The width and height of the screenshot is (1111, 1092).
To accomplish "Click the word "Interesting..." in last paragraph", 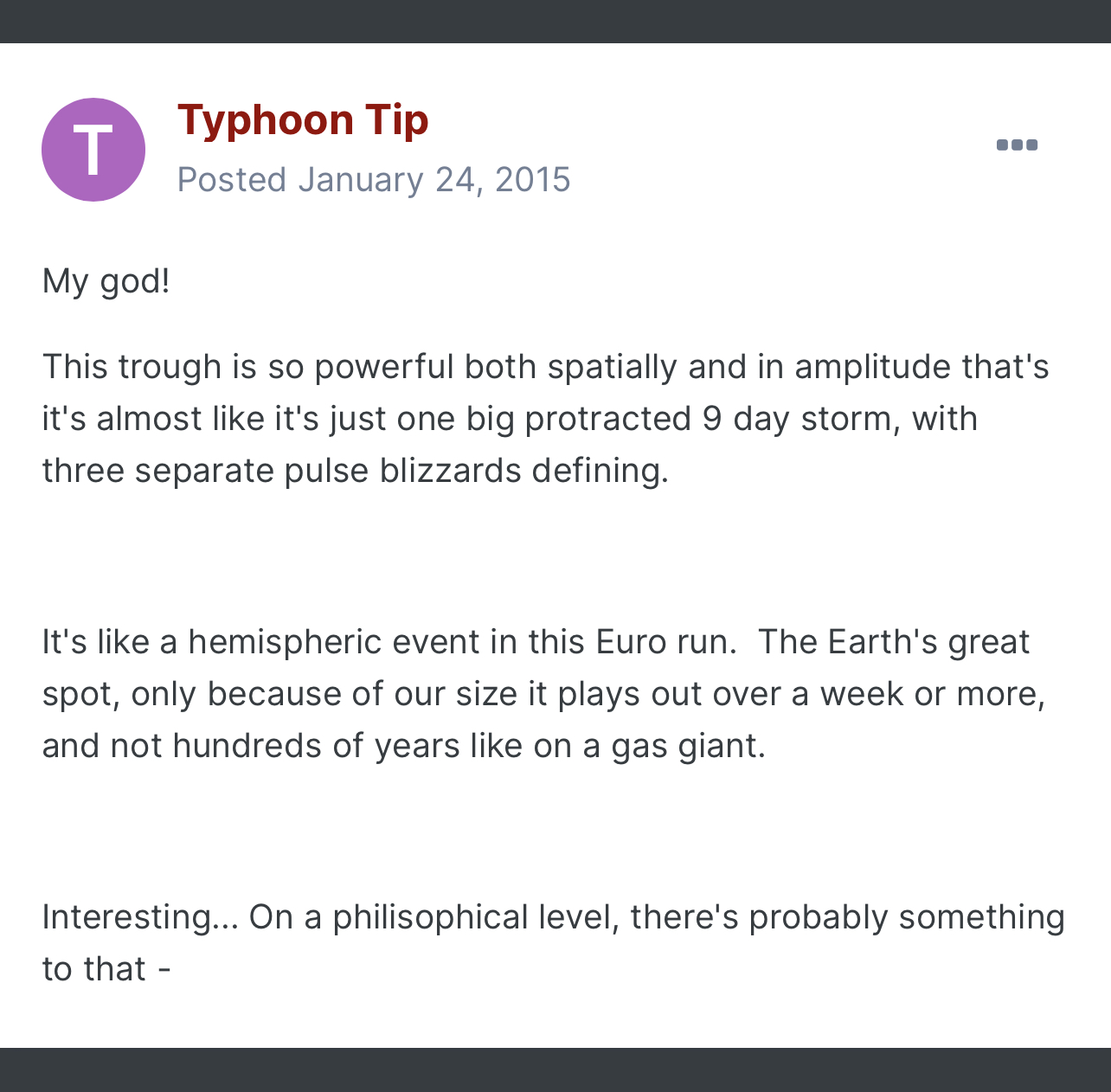I will [x=140, y=917].
